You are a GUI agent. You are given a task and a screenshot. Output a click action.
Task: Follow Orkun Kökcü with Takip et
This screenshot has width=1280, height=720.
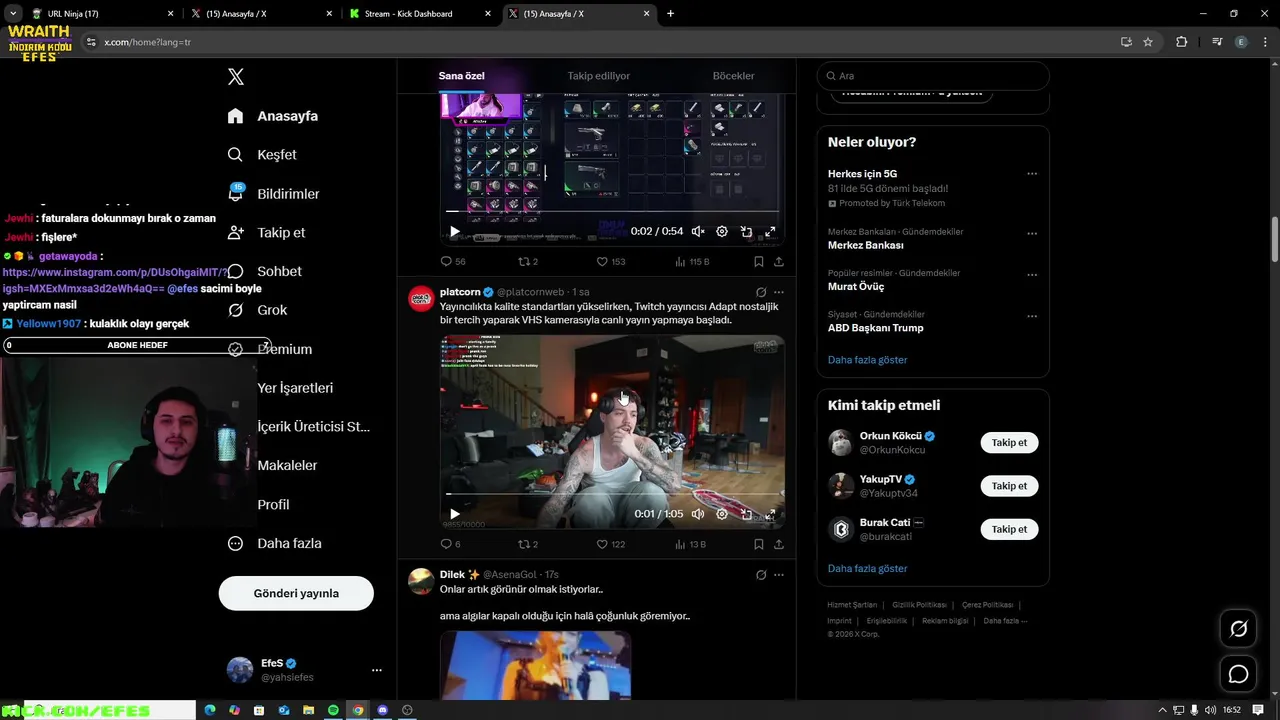[x=1009, y=443]
